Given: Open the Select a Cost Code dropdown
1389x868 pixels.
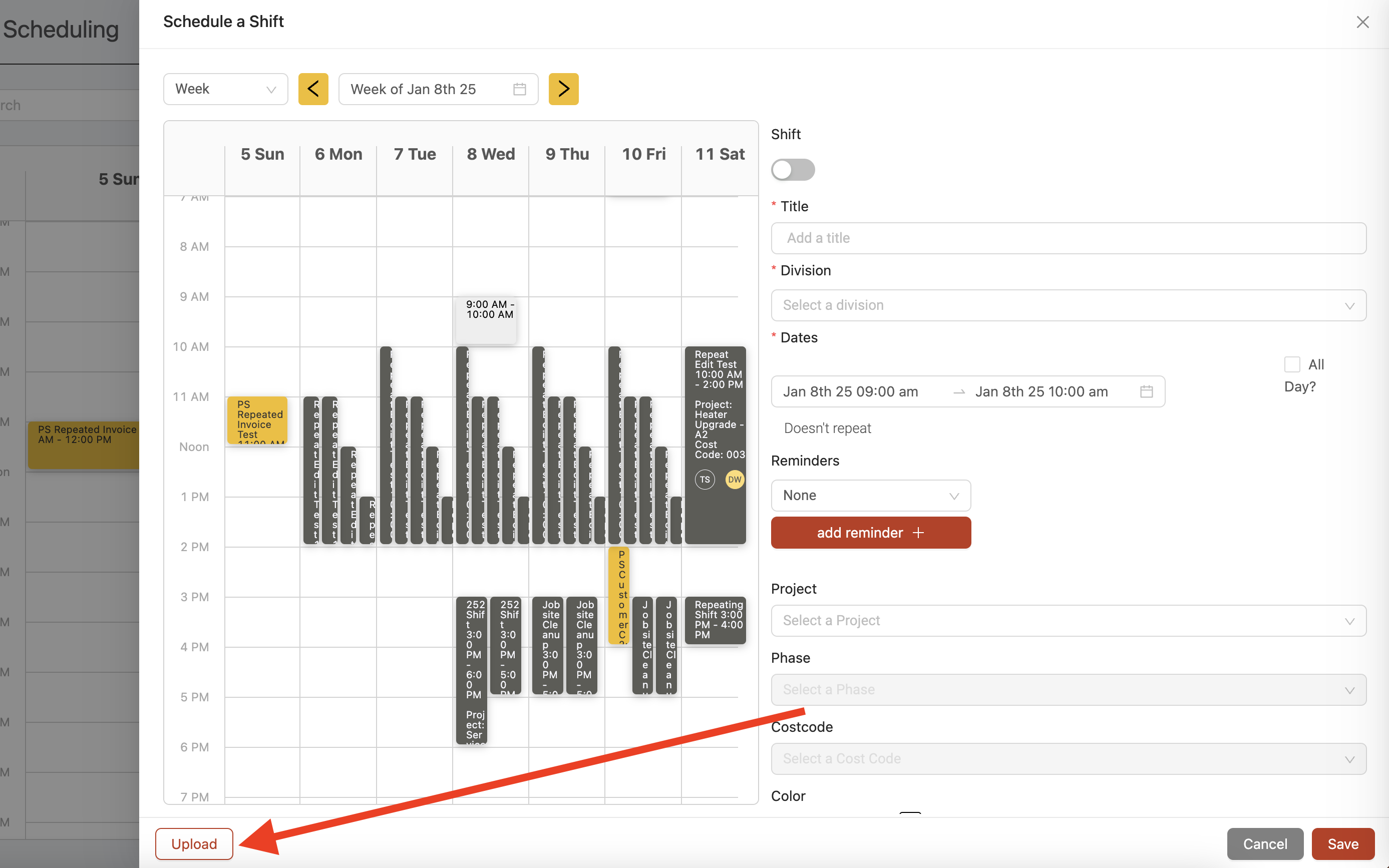Looking at the screenshot, I should (x=1068, y=759).
